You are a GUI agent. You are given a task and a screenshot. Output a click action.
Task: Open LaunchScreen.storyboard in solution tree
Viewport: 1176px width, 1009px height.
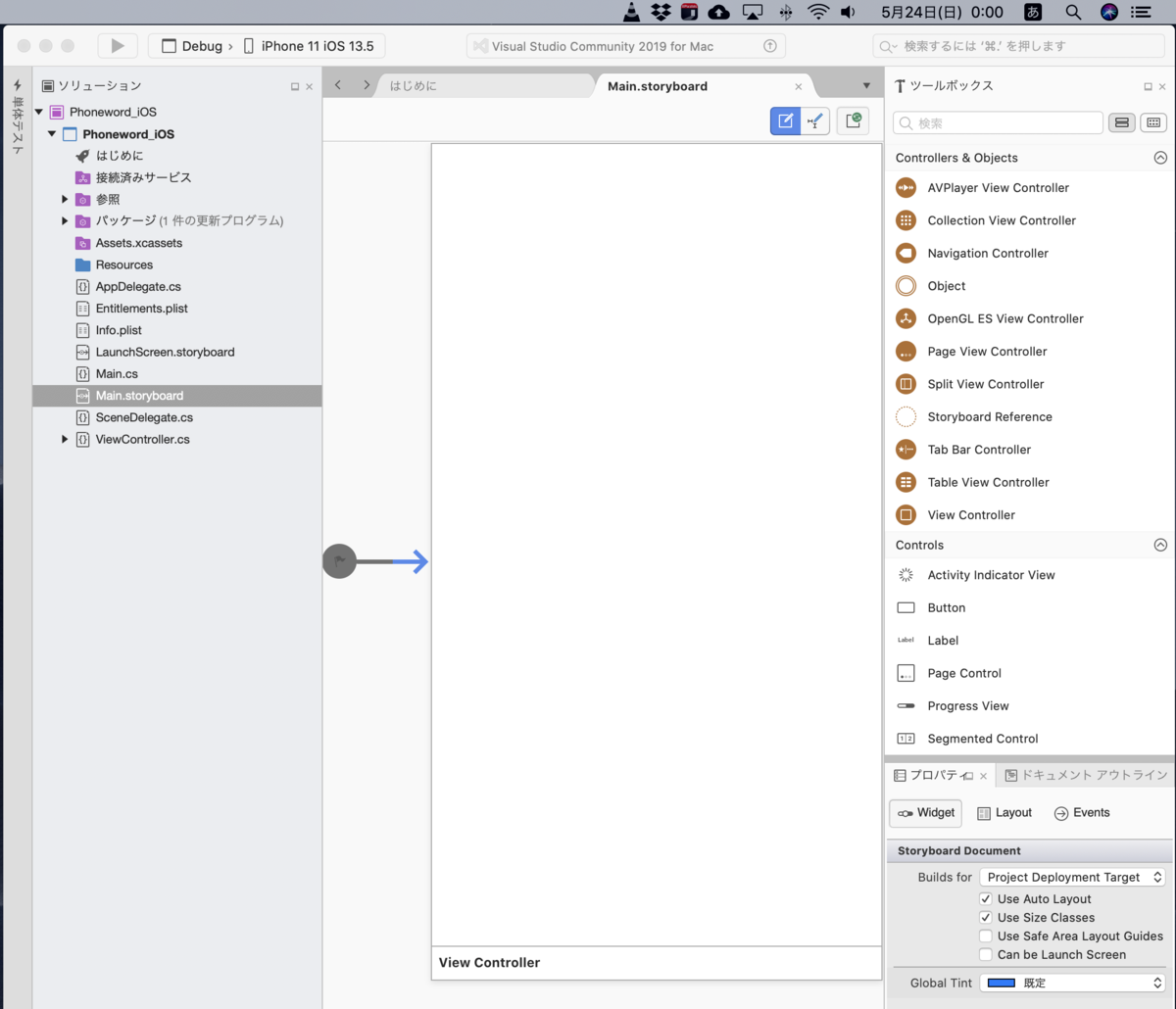click(165, 352)
